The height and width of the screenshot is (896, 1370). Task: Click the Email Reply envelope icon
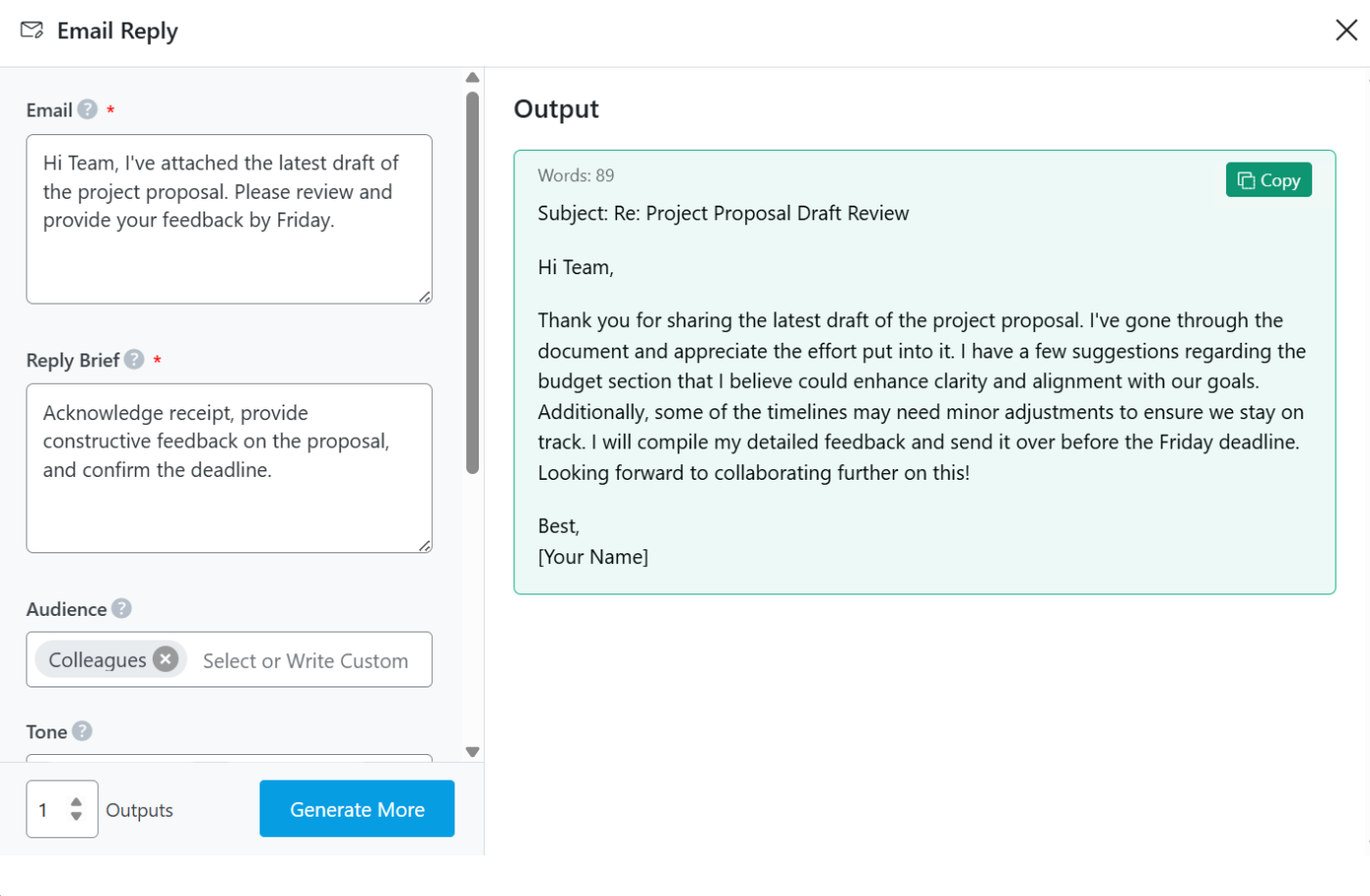(31, 30)
